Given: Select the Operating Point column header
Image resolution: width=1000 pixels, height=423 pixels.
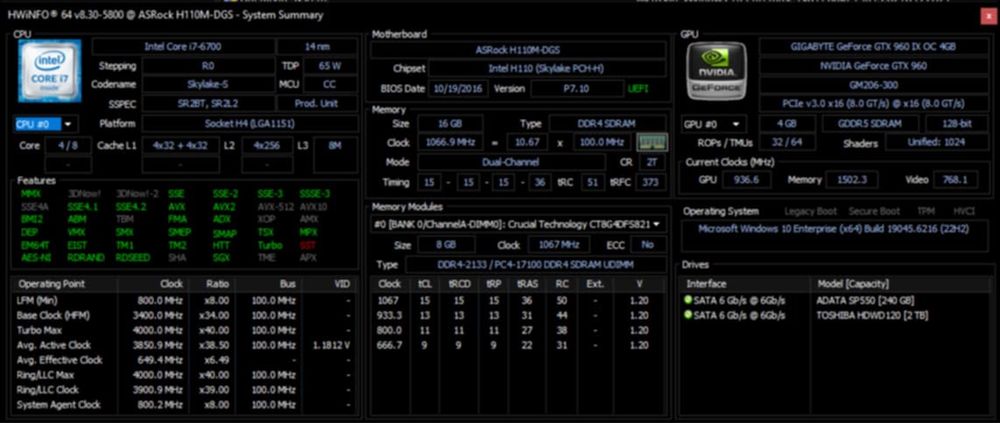Looking at the screenshot, I should (64, 284).
